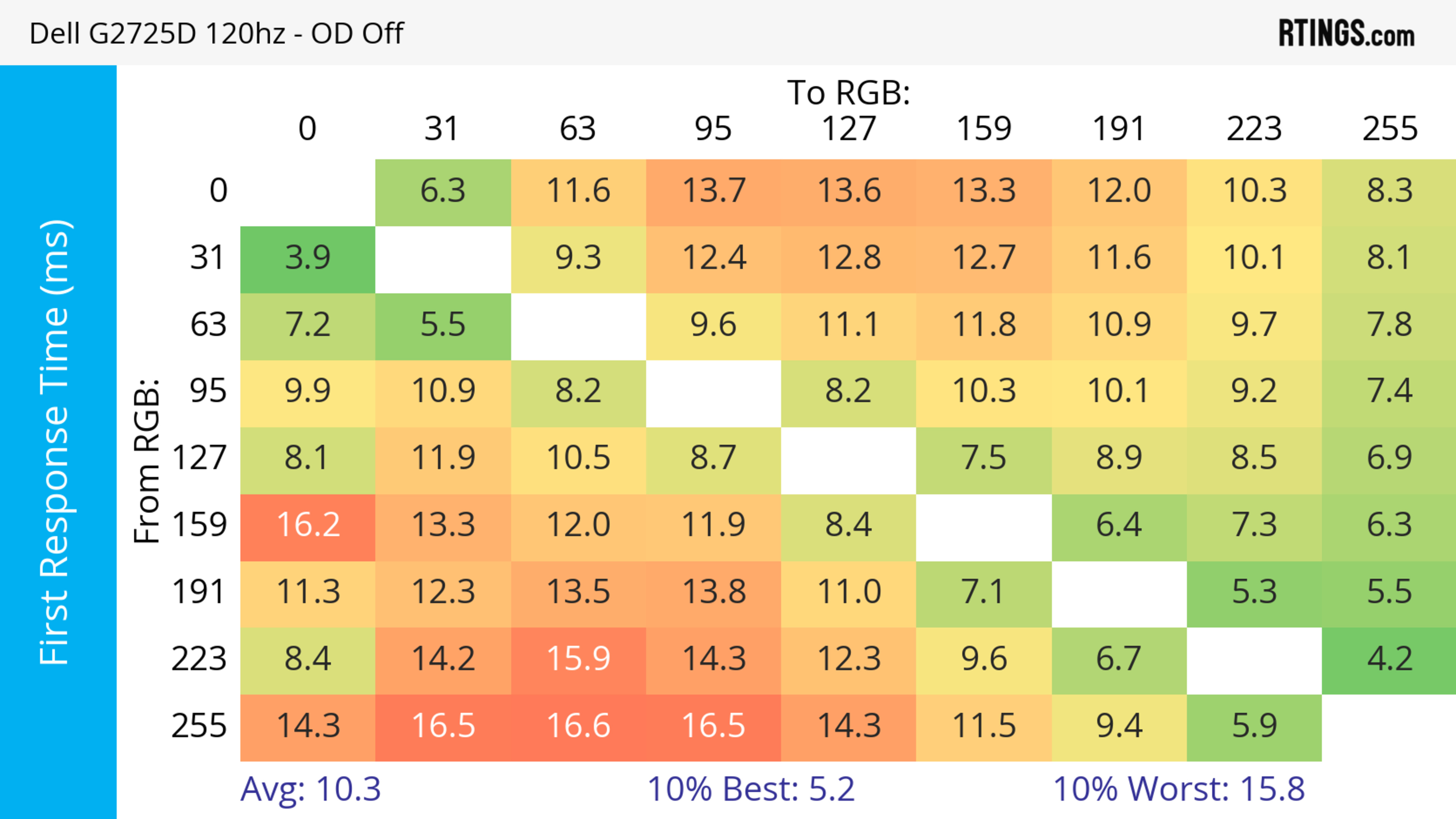Select the dark green 3.9 cell

tap(308, 258)
